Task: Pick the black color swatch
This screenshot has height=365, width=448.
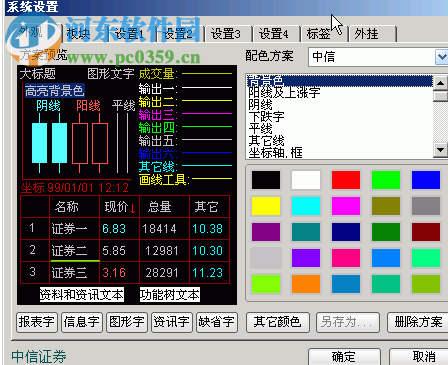Action: click(266, 180)
